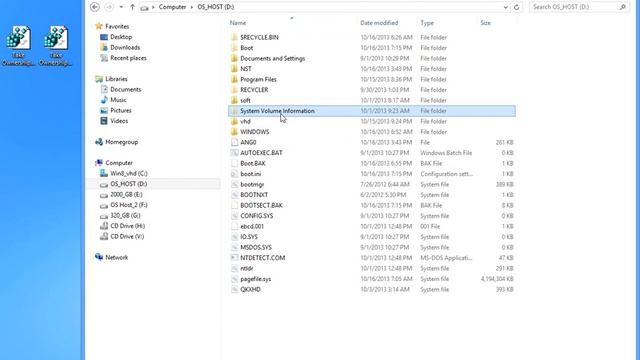Open the Win8_vhd (C:) drive
The width and height of the screenshot is (640, 360).
(129, 173)
